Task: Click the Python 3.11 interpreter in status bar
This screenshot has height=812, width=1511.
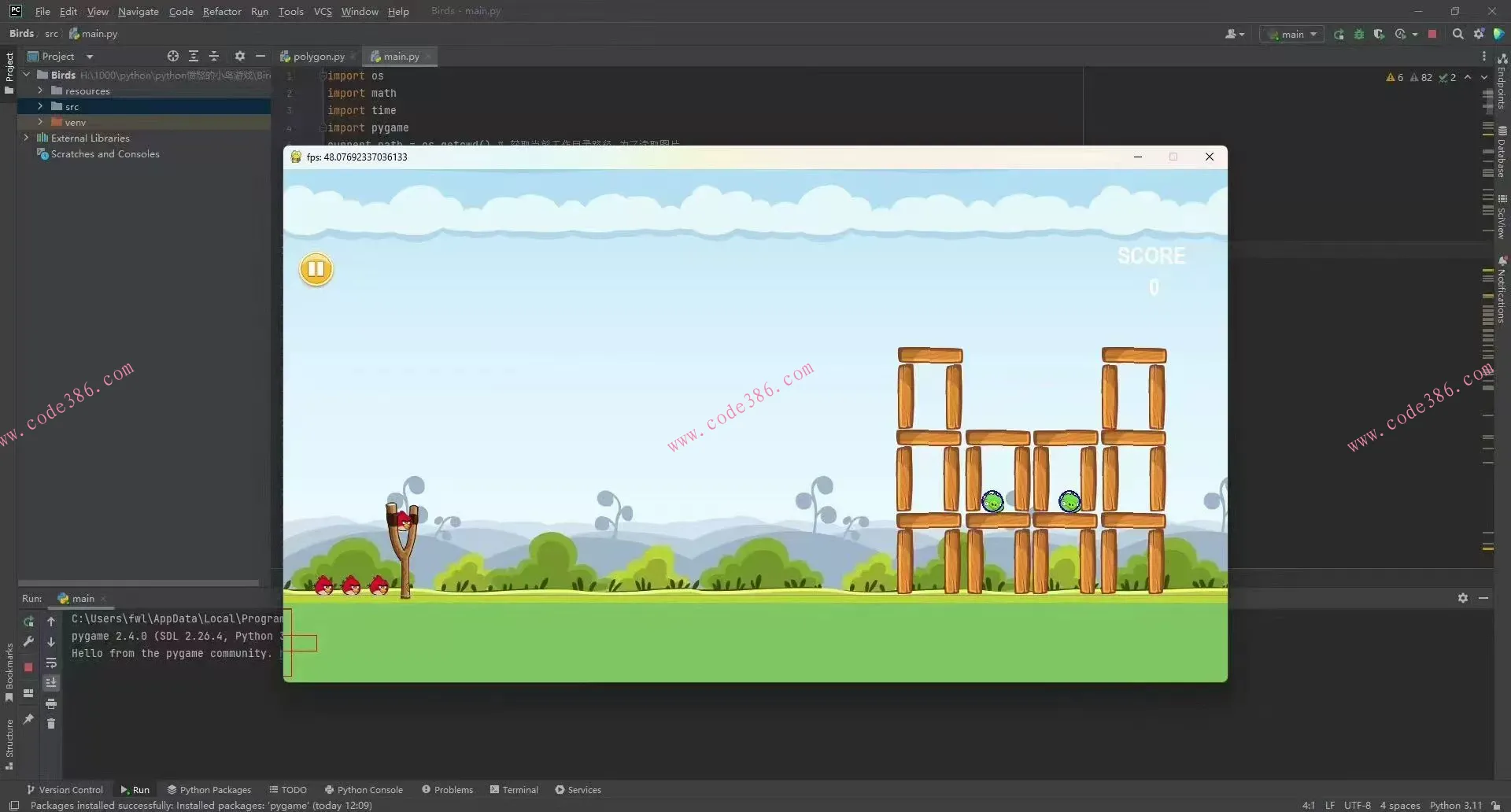Action: pyautogui.click(x=1455, y=805)
